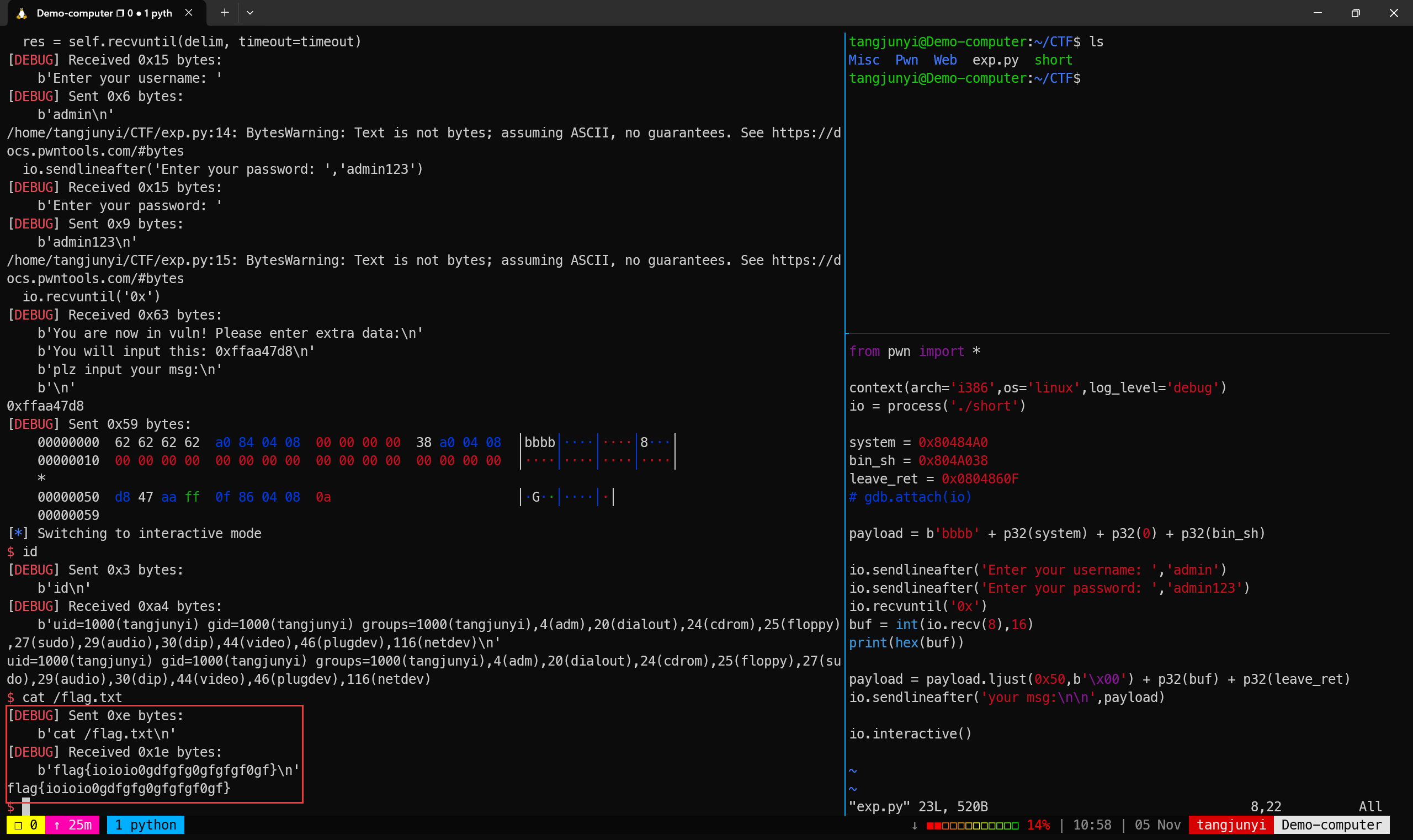Click the Demo-computer hostname status segment
Image resolution: width=1413 pixels, height=840 pixels.
(1331, 825)
